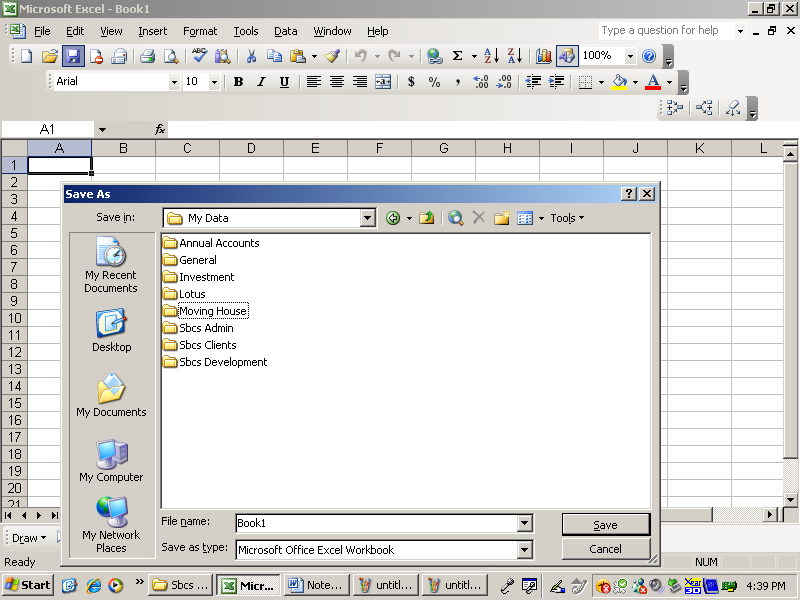Launch the Chart Wizard icon
The height and width of the screenshot is (600, 800).
coord(543,56)
